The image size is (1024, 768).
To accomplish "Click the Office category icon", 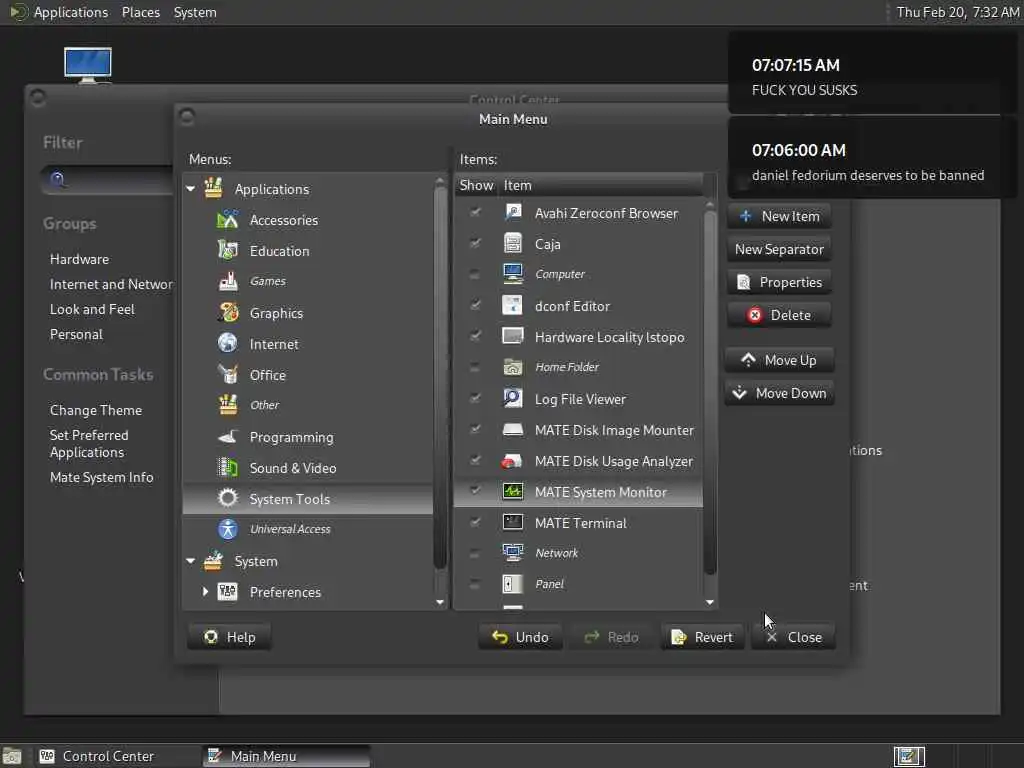I will pyautogui.click(x=227, y=375).
